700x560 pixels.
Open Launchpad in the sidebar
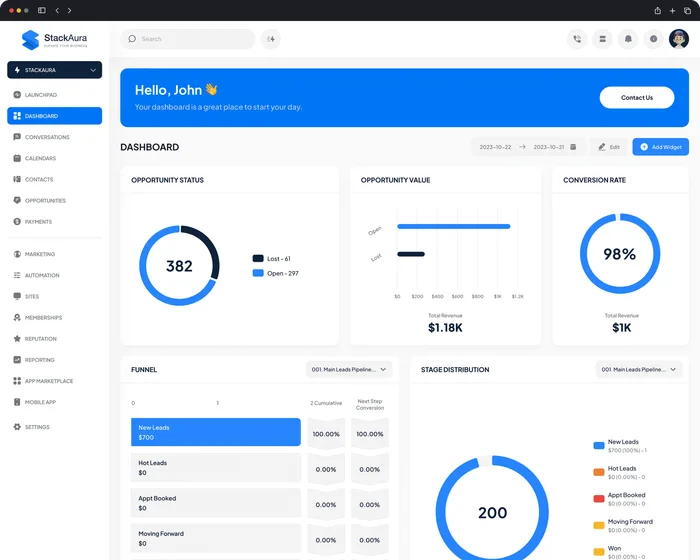click(x=54, y=95)
